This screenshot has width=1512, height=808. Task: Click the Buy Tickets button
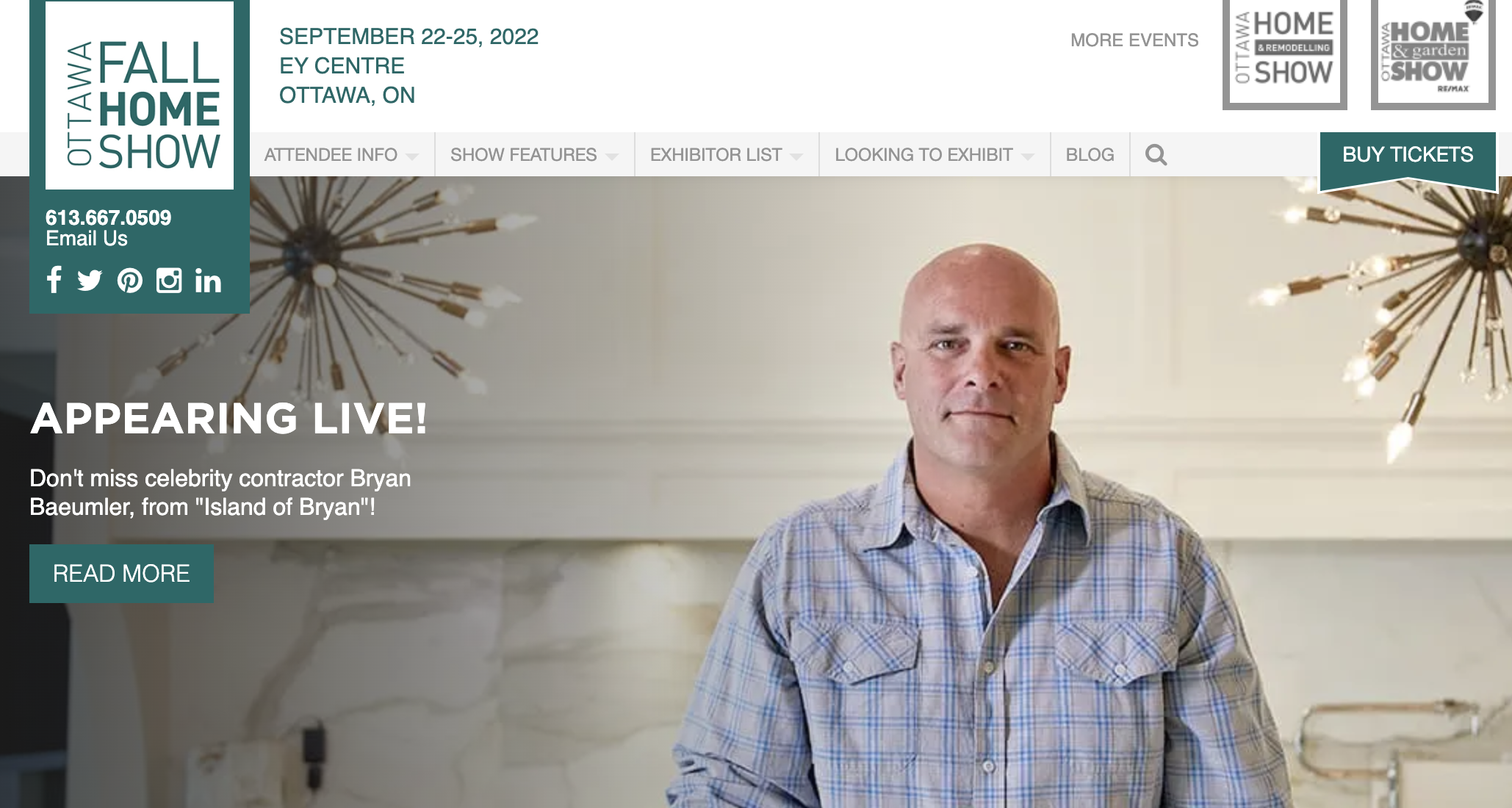(x=1408, y=155)
